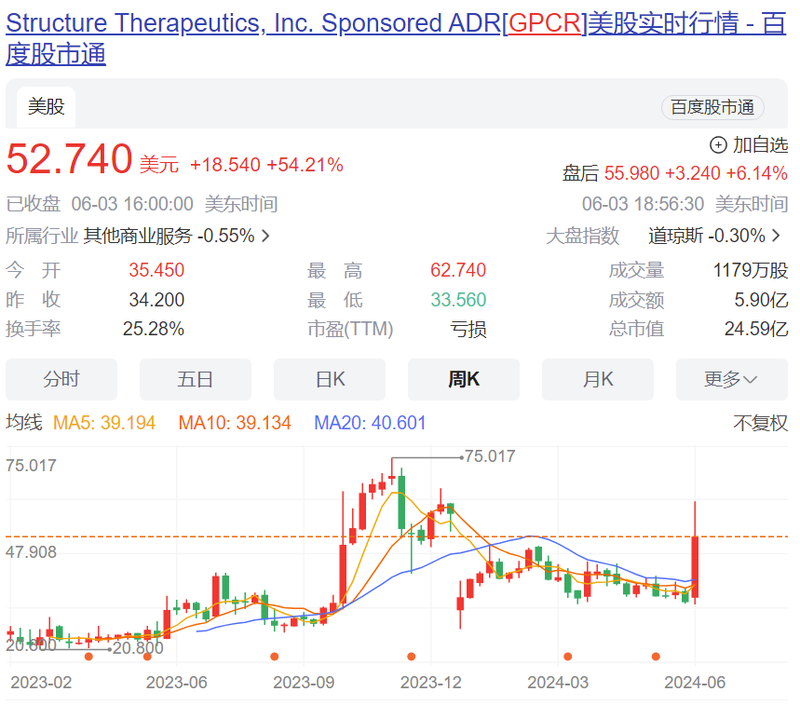
Task: Switch to the 五日 chart tab
Action: pos(195,379)
